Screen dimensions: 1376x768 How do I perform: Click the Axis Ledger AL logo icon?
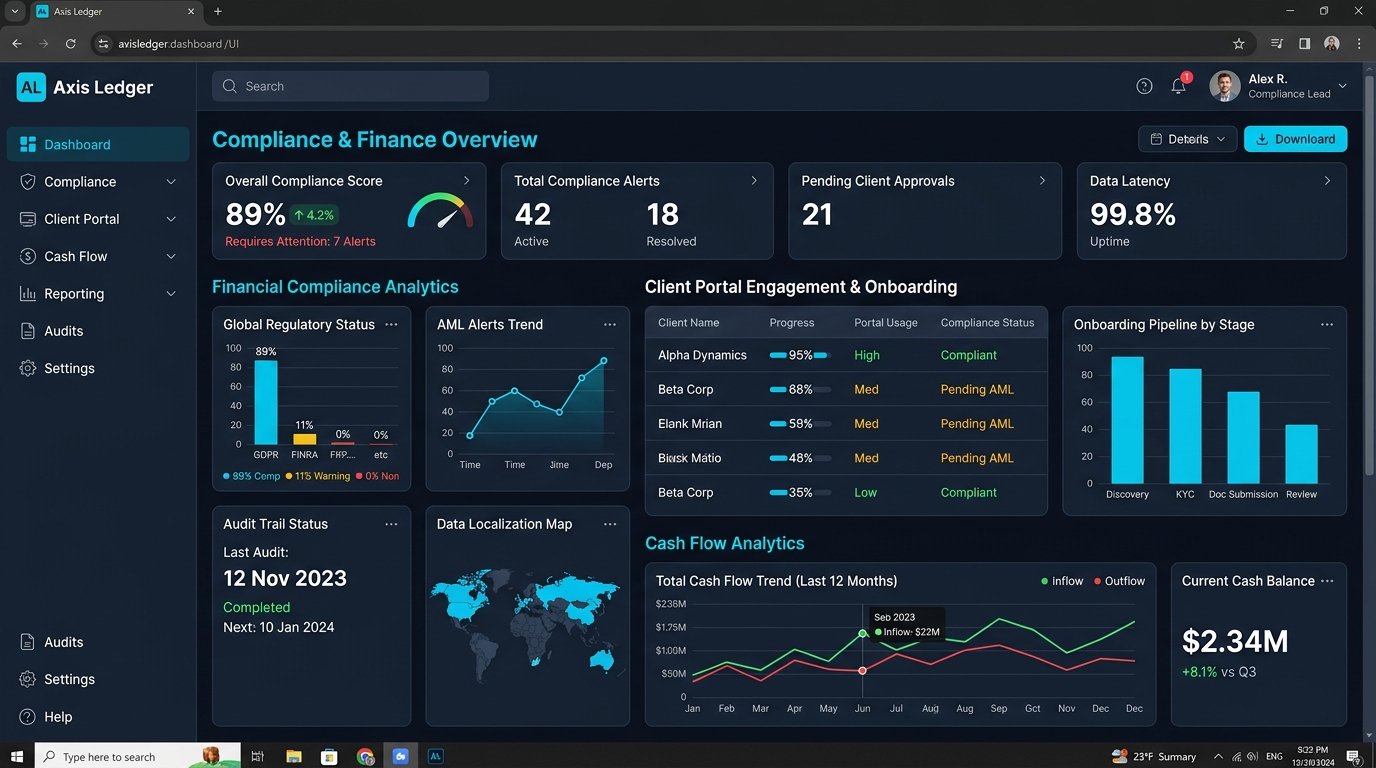coord(31,87)
